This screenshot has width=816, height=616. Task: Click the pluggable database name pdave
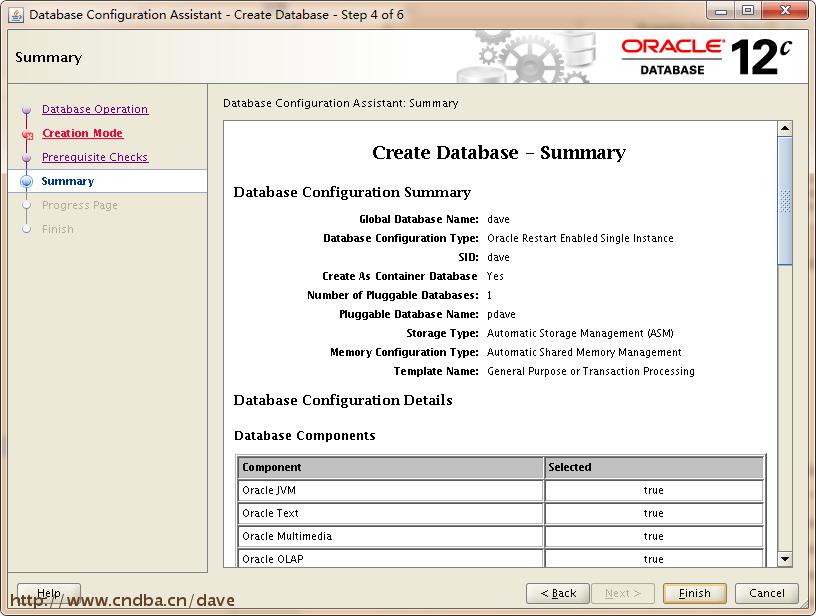tap(501, 314)
